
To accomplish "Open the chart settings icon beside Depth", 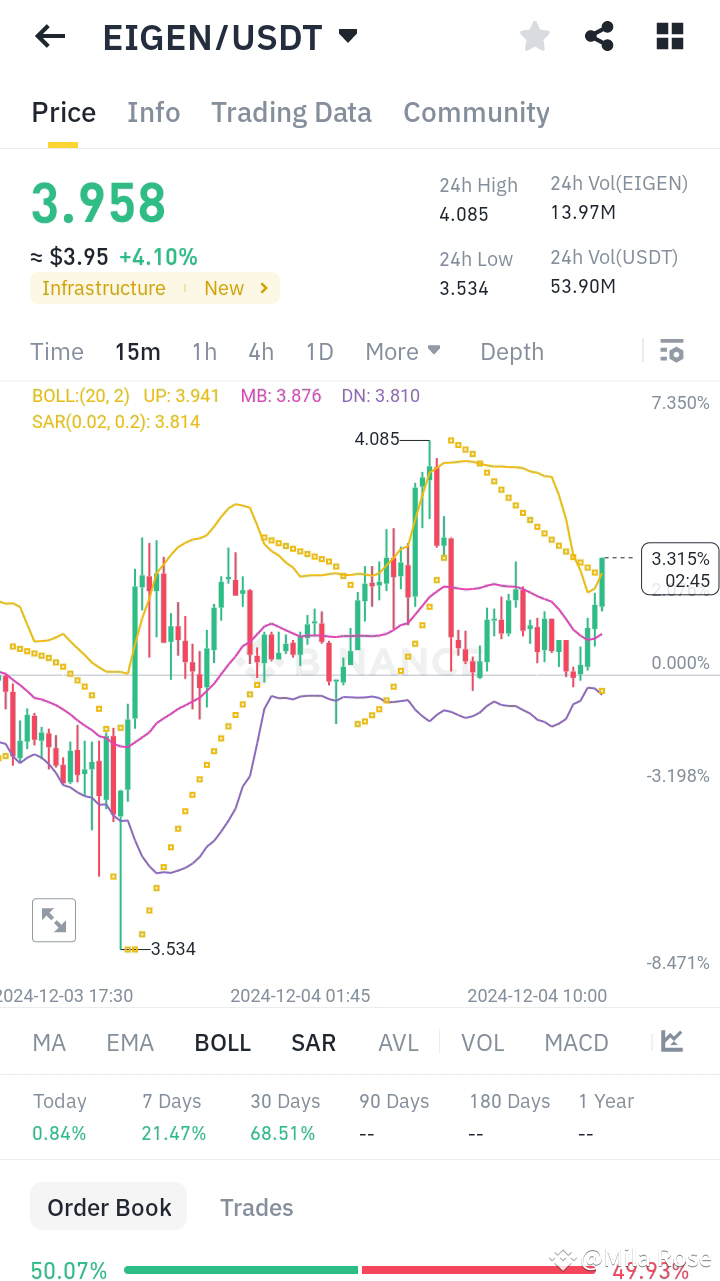I will [x=672, y=351].
